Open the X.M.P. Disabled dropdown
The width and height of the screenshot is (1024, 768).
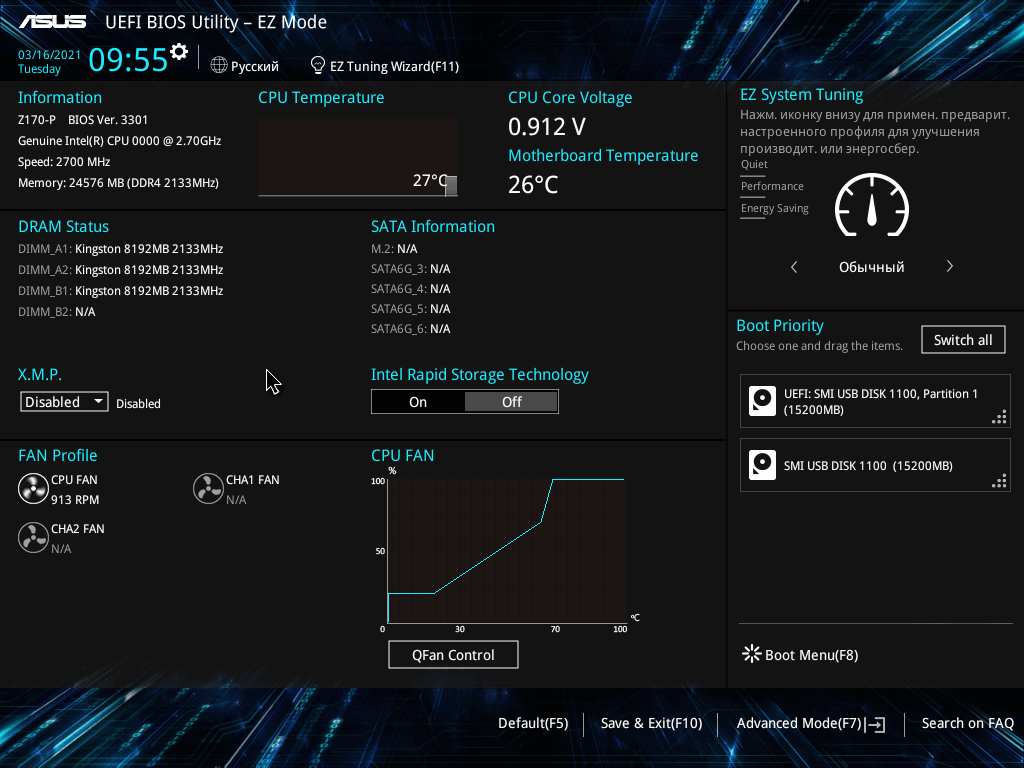coord(64,402)
